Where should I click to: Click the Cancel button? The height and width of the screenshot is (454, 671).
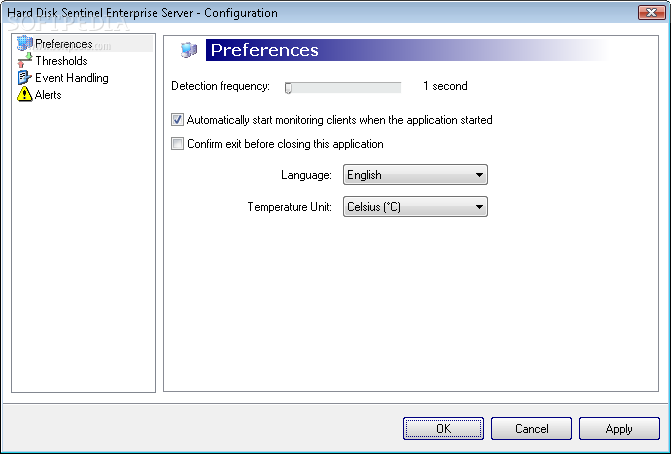pyautogui.click(x=531, y=429)
